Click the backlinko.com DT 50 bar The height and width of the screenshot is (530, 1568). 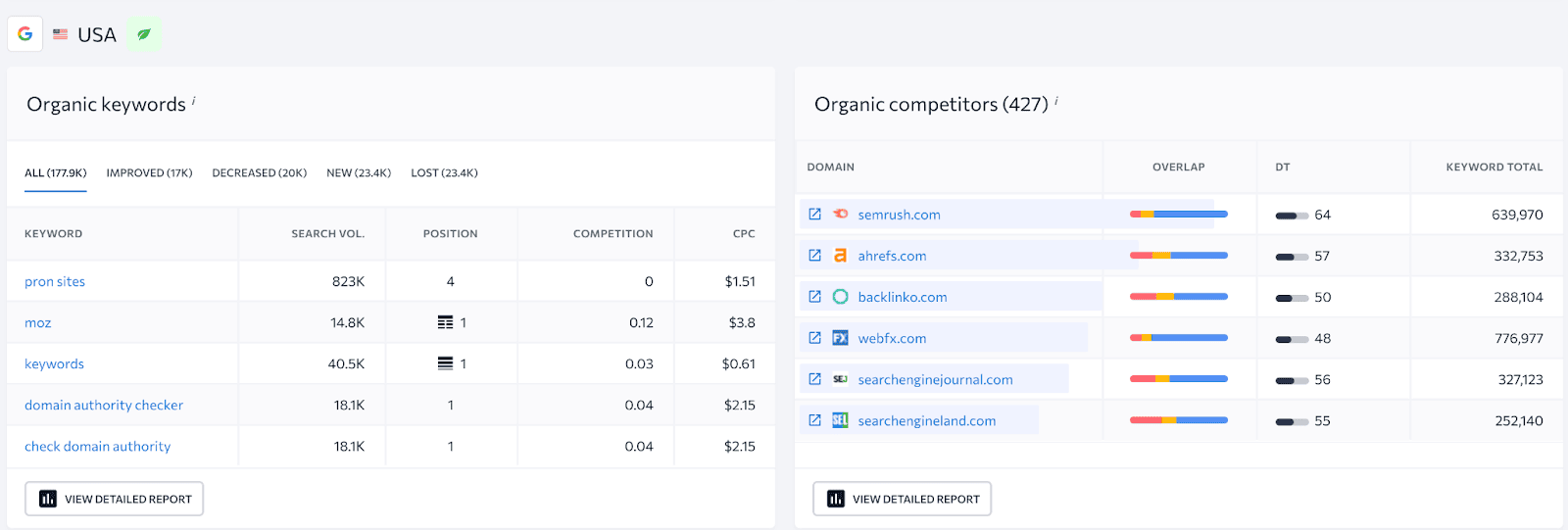[x=1292, y=298]
